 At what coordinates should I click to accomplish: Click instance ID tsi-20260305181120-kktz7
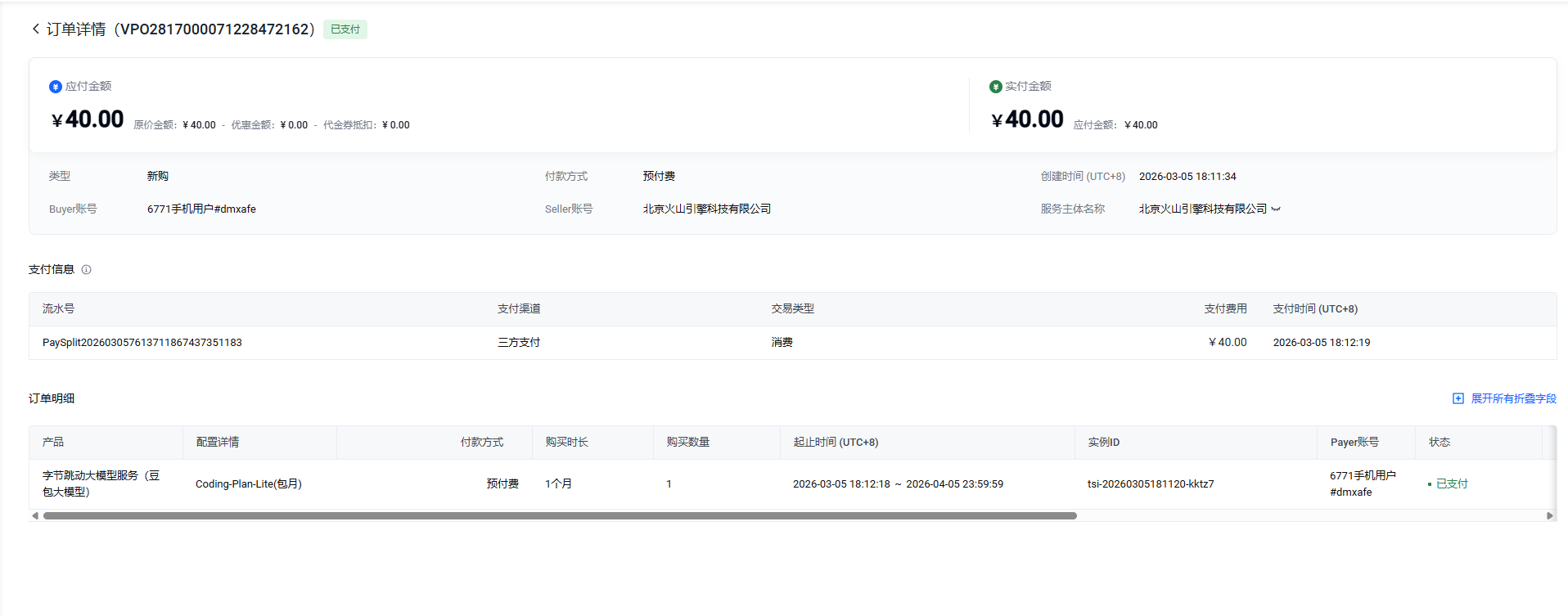tap(1150, 484)
